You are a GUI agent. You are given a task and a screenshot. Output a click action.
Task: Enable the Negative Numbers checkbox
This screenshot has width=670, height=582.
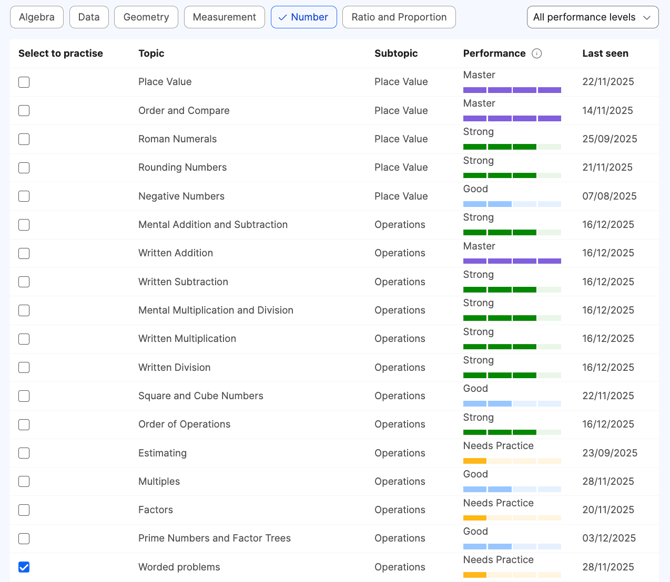click(x=24, y=196)
